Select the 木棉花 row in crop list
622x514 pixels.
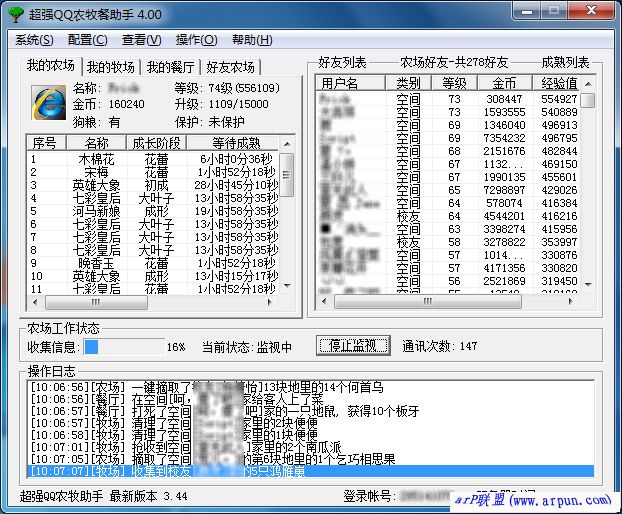97,159
